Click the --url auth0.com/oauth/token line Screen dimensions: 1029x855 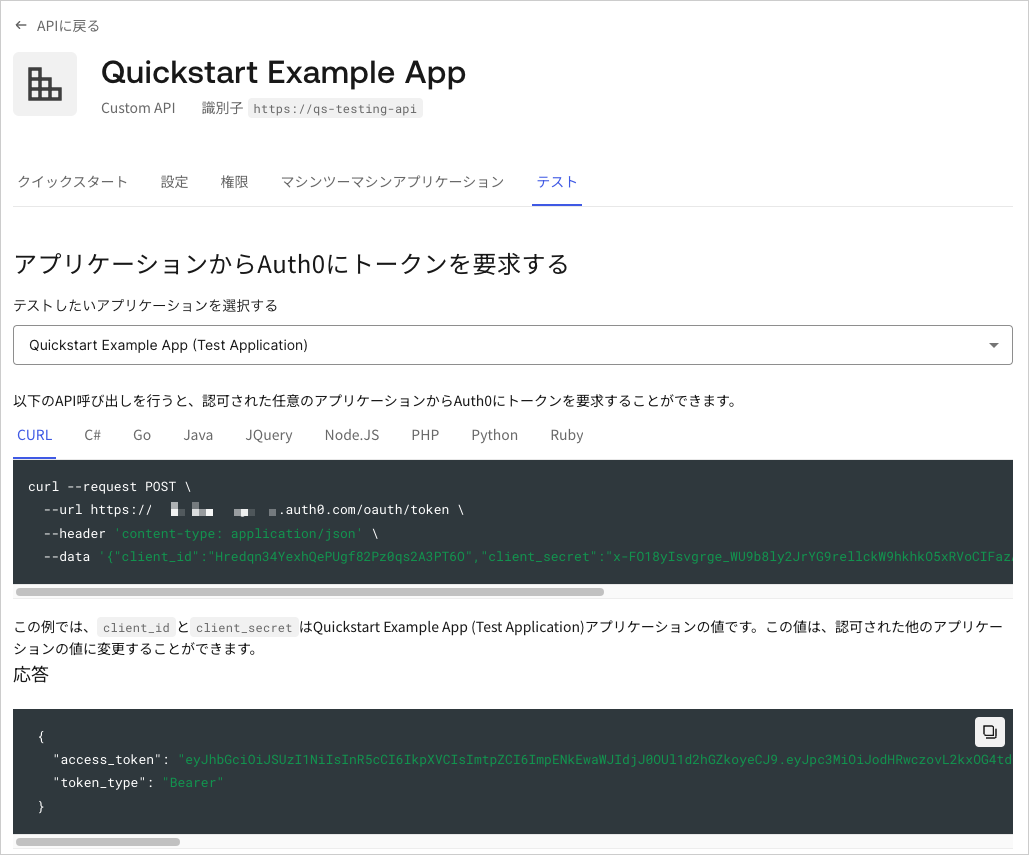tap(254, 510)
